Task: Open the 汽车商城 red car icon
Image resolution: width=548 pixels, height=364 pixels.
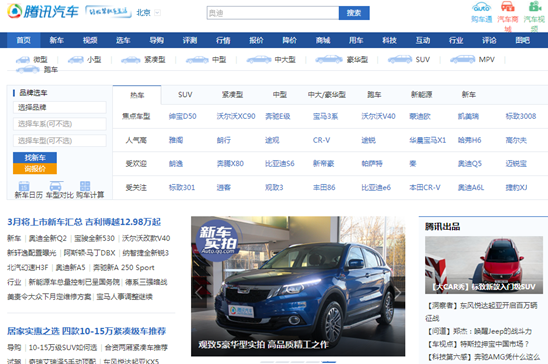Action: (x=507, y=7)
